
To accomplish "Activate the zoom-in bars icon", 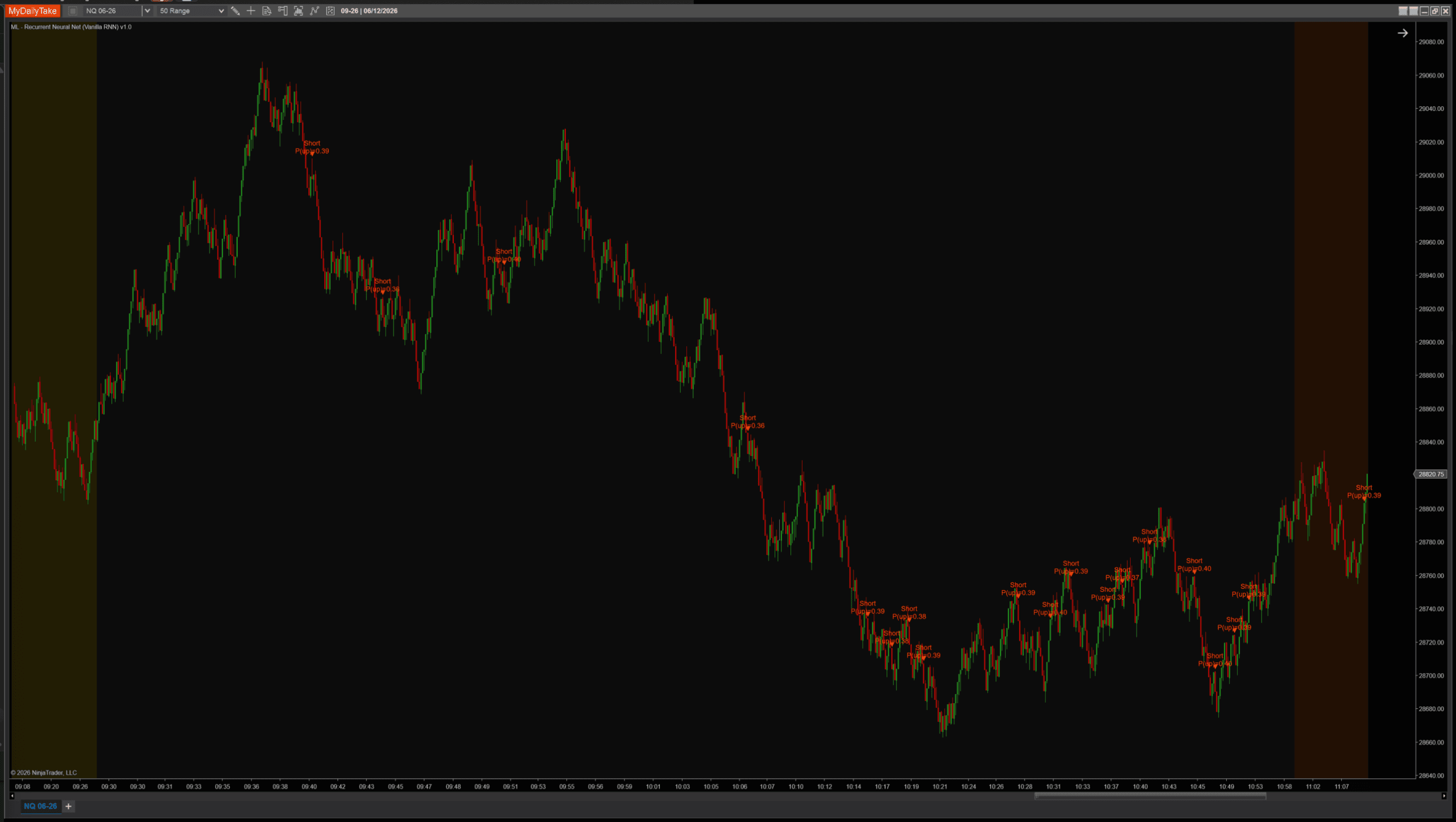I will coord(299,11).
